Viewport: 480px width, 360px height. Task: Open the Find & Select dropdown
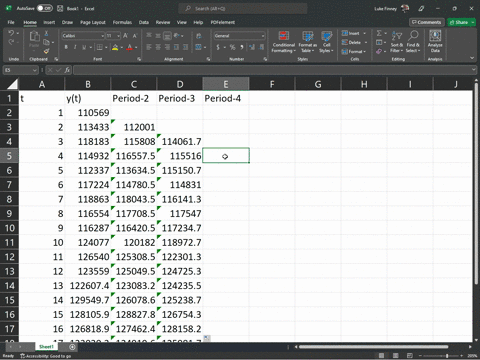tap(413, 42)
